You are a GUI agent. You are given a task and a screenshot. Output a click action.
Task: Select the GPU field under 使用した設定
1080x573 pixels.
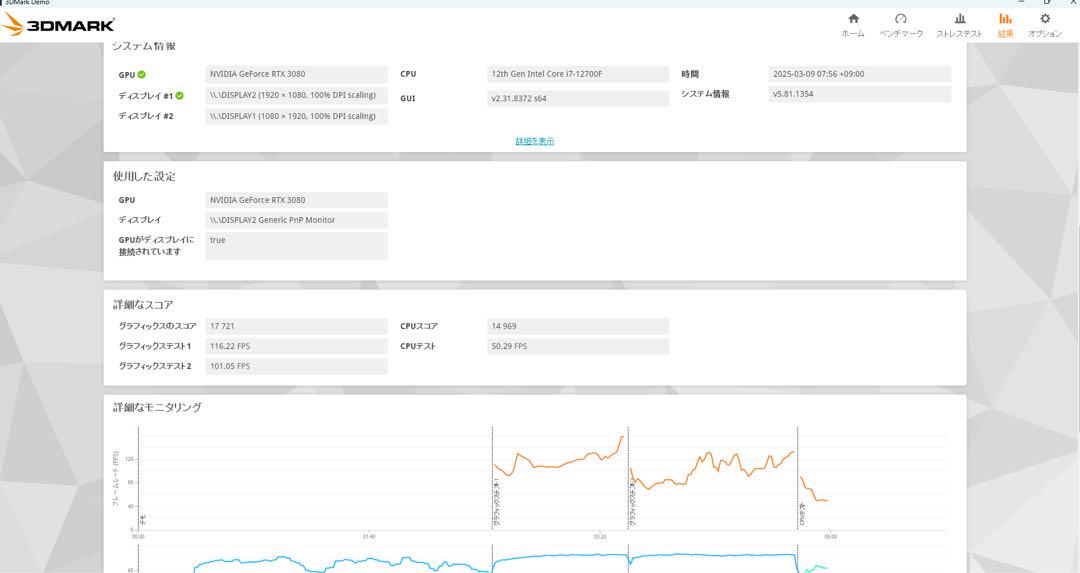click(297, 200)
